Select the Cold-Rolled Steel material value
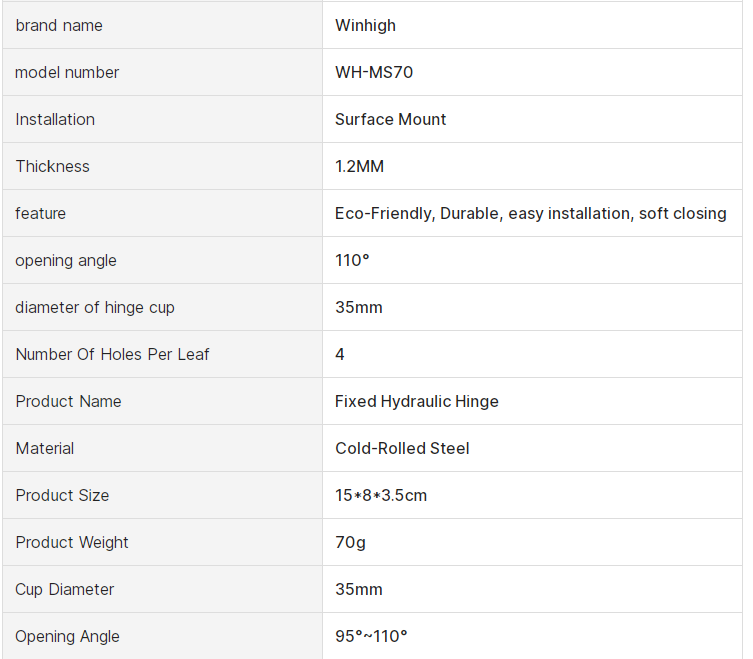This screenshot has height=659, width=753. tap(402, 448)
